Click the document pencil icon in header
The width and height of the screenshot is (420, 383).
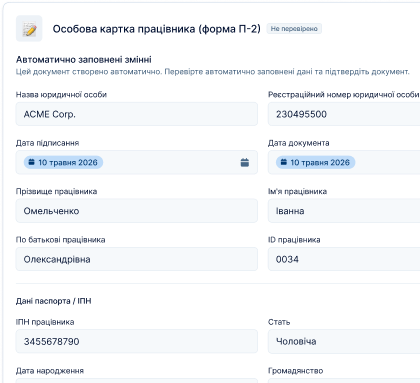pyautogui.click(x=29, y=29)
